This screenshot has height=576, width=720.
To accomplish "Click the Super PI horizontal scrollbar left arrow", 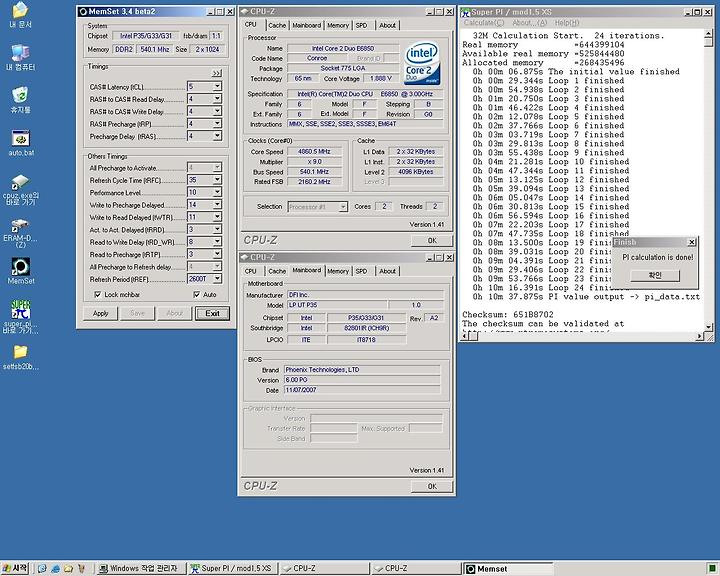I will pyautogui.click(x=464, y=336).
